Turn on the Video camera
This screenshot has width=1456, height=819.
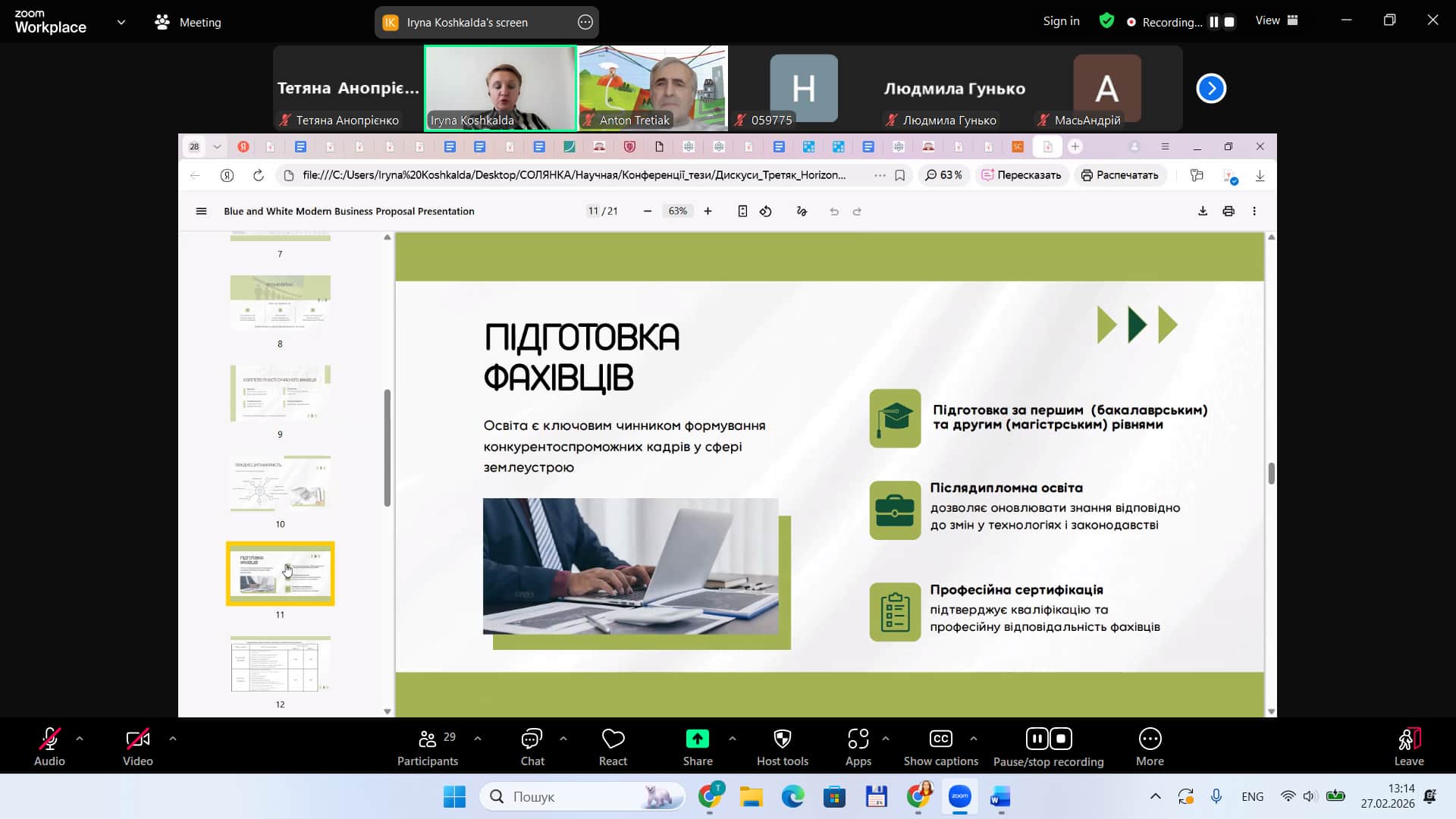pos(137,739)
